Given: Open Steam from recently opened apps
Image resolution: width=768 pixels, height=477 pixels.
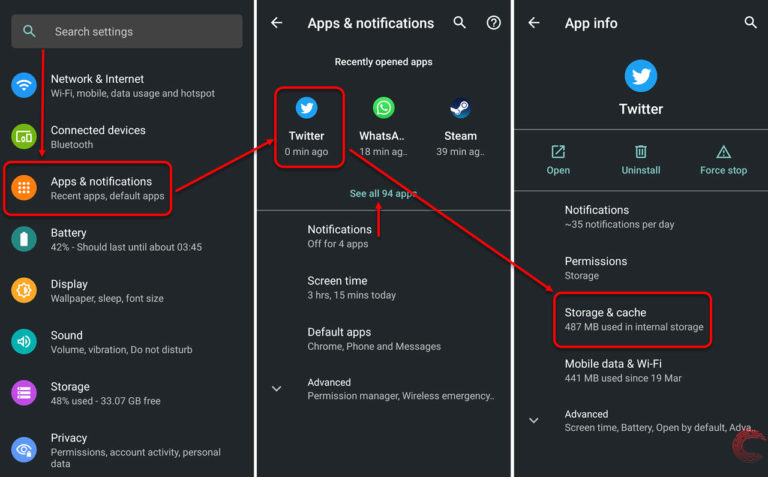Looking at the screenshot, I should coord(460,127).
